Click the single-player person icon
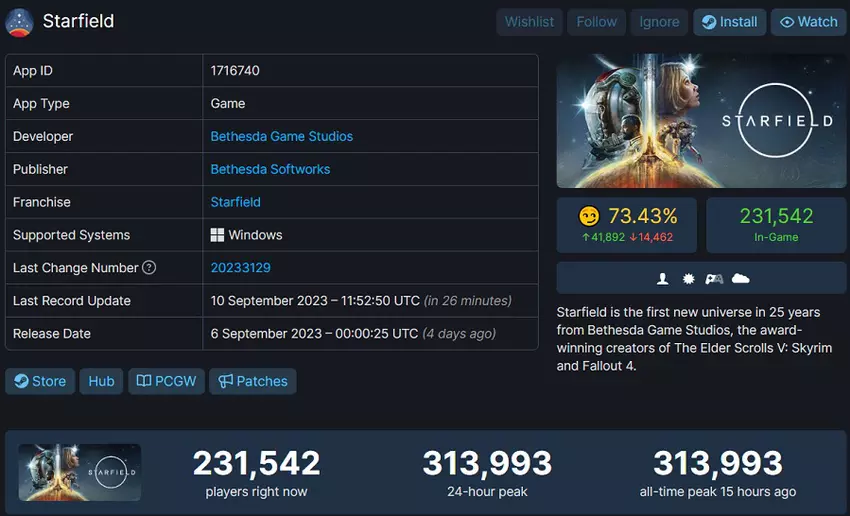The image size is (850, 516). pos(662,278)
